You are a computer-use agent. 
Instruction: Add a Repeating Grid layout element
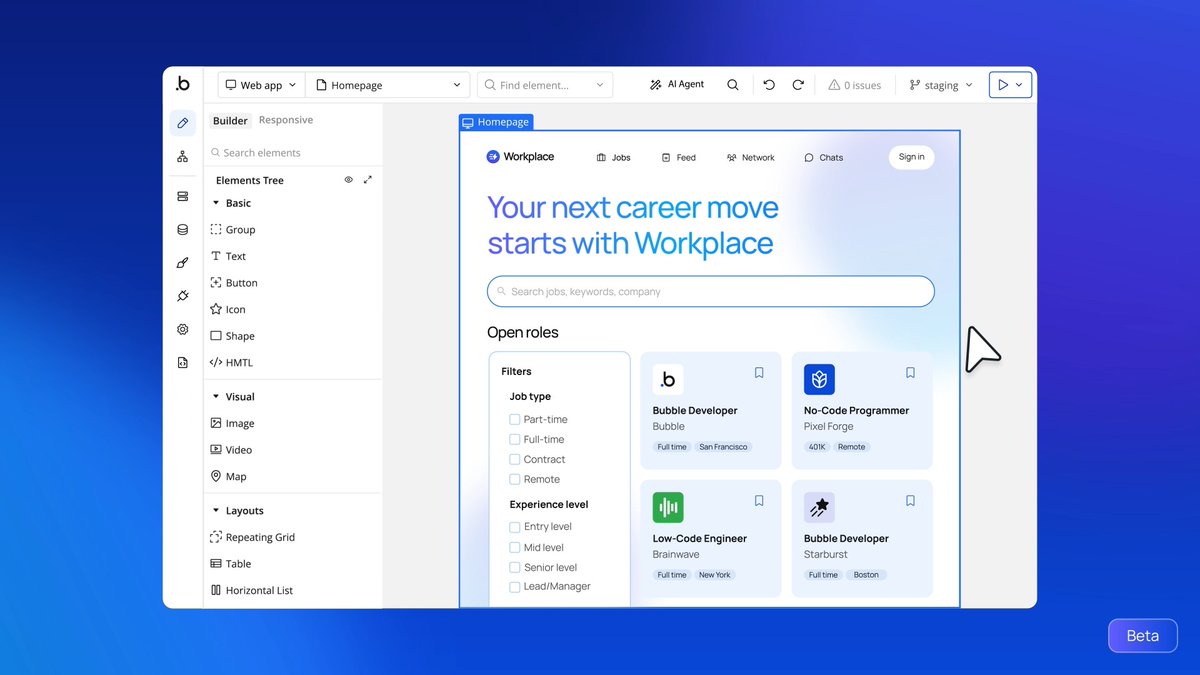click(x=252, y=538)
